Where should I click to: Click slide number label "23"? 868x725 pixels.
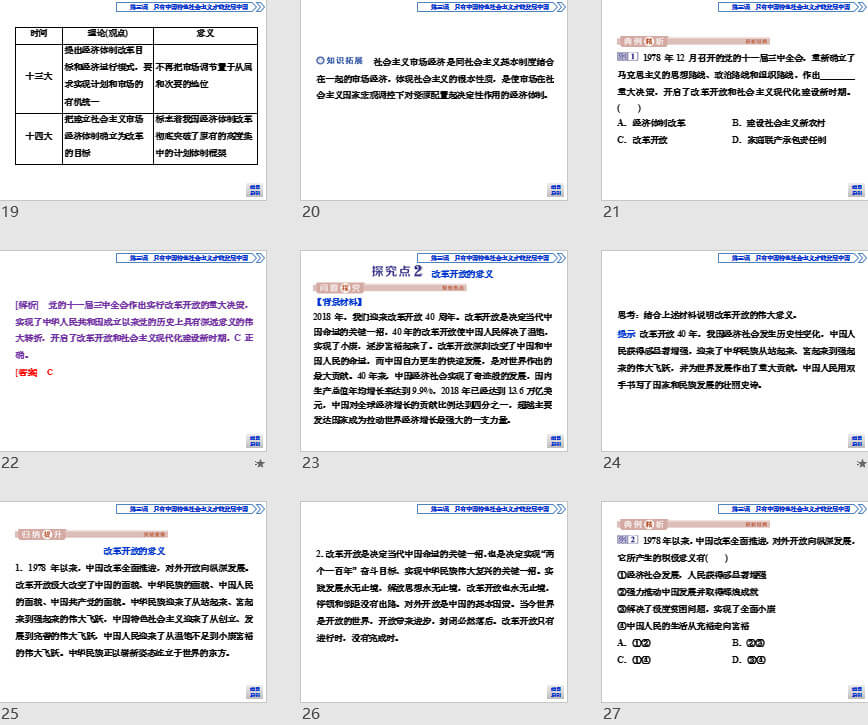tap(311, 463)
